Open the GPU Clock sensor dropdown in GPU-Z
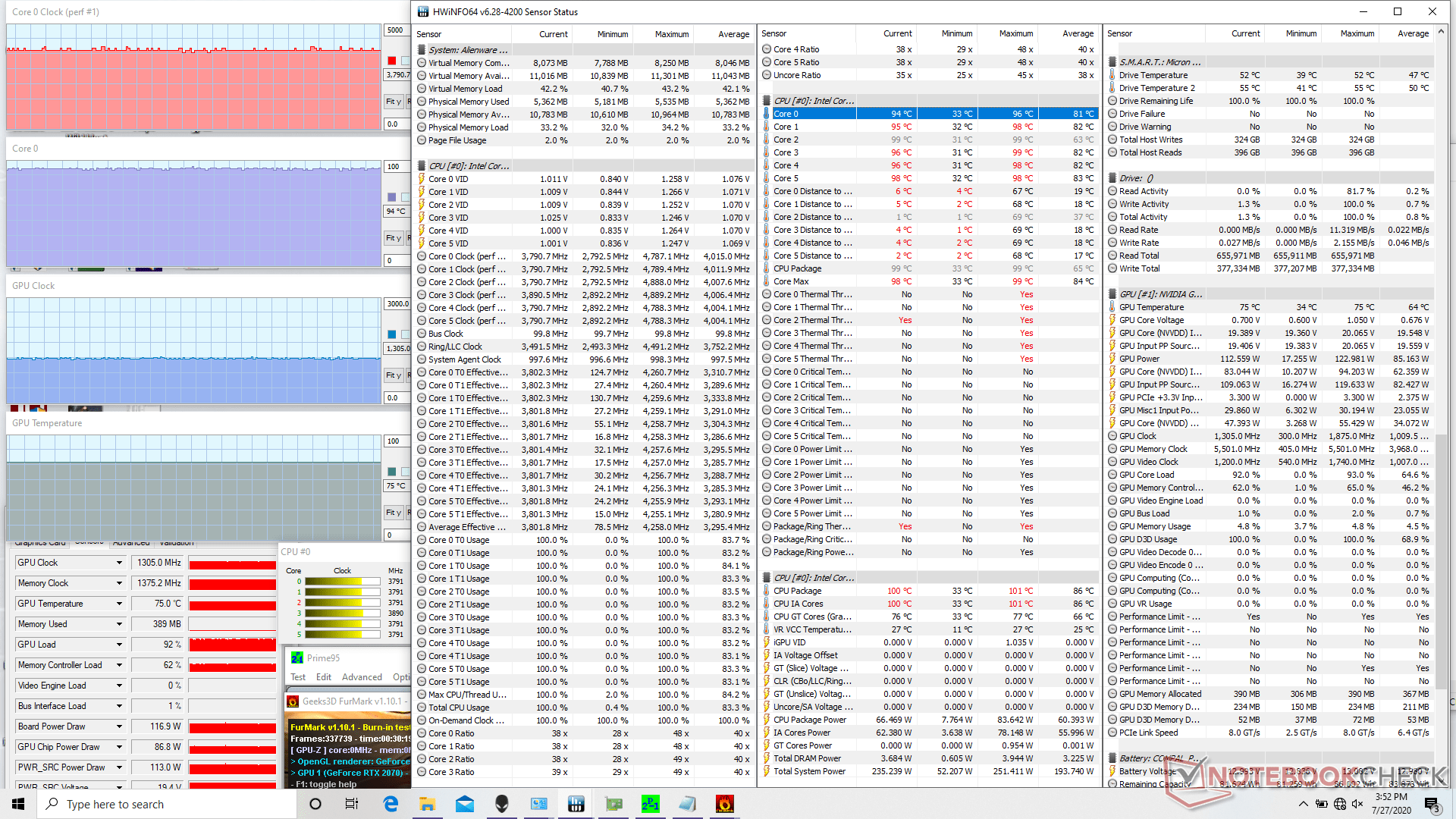 (118, 562)
